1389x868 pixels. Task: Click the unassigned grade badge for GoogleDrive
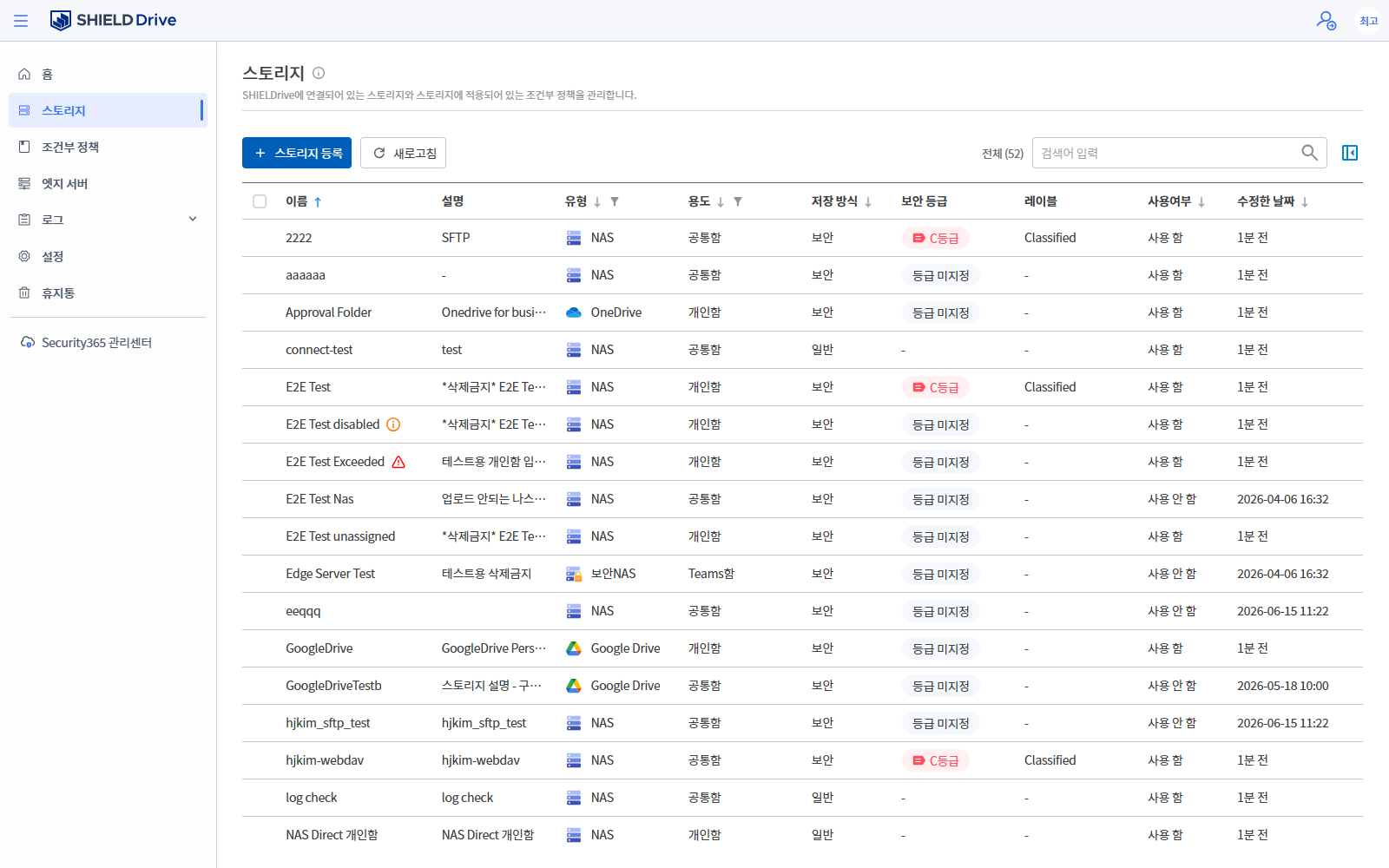[x=941, y=648]
